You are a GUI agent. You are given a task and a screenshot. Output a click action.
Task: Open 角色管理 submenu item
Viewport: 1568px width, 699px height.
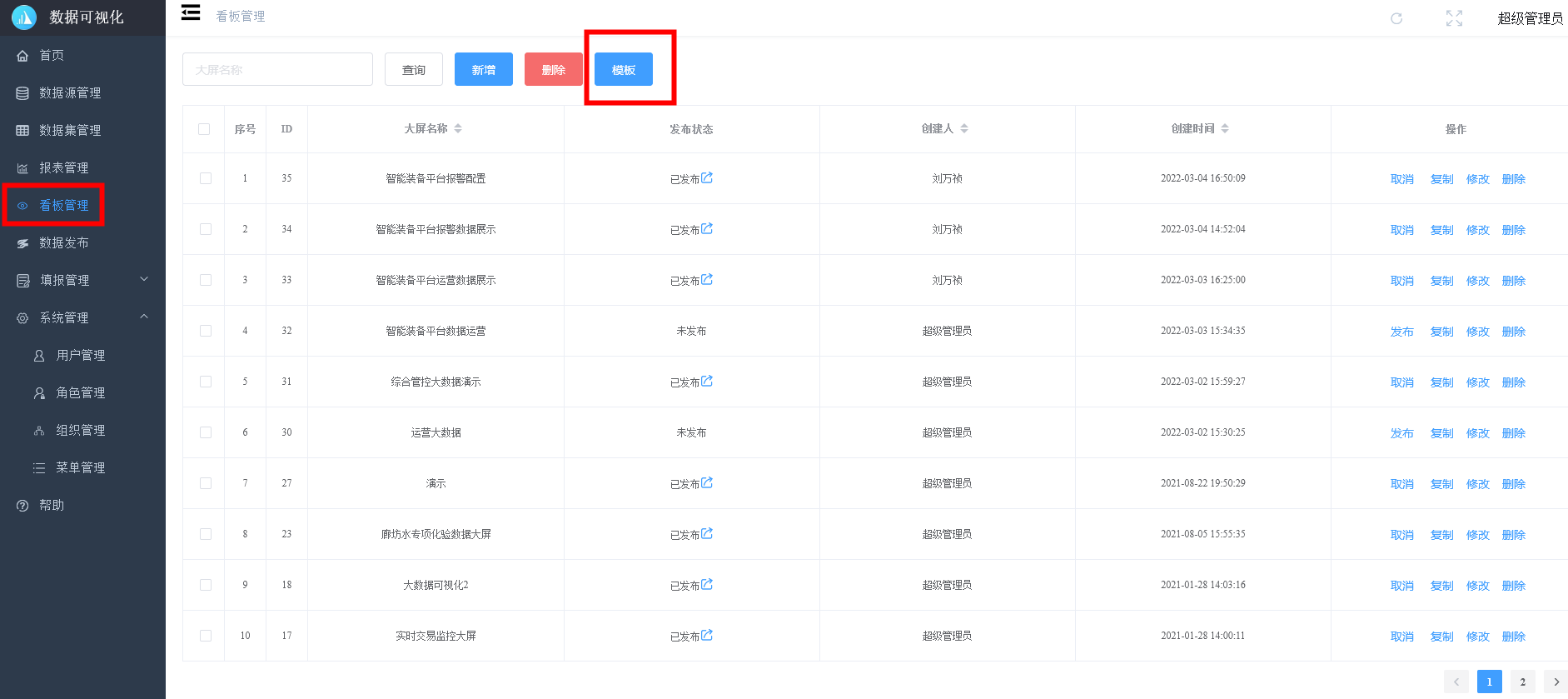(82, 392)
